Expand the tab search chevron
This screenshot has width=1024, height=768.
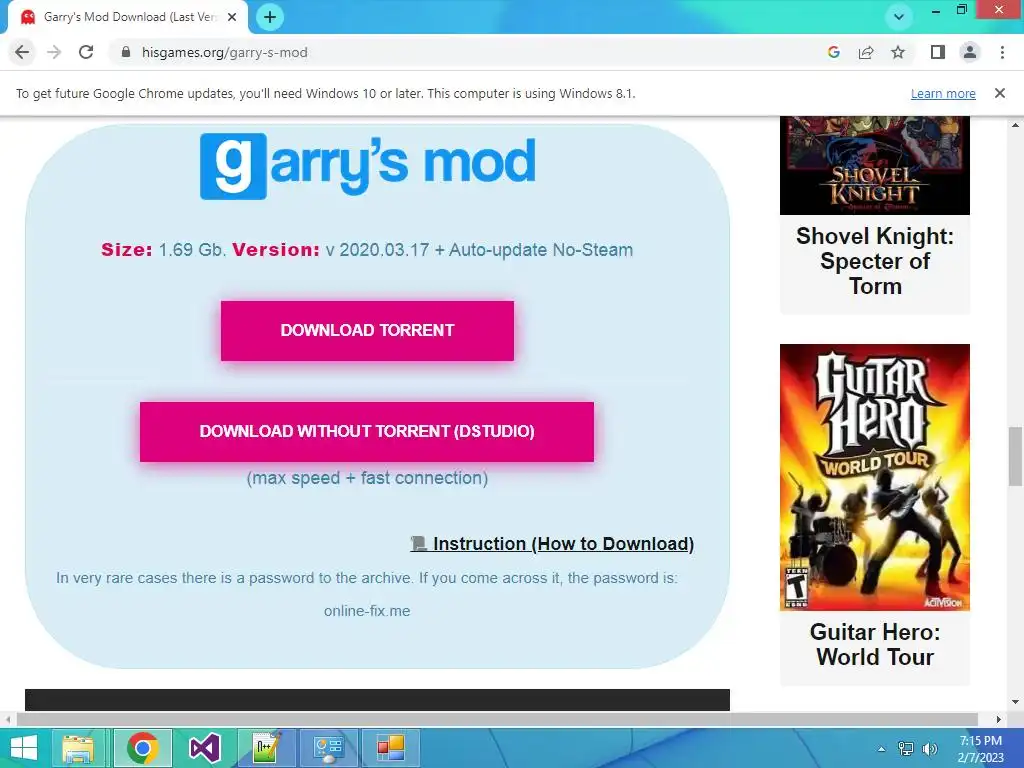pyautogui.click(x=899, y=17)
